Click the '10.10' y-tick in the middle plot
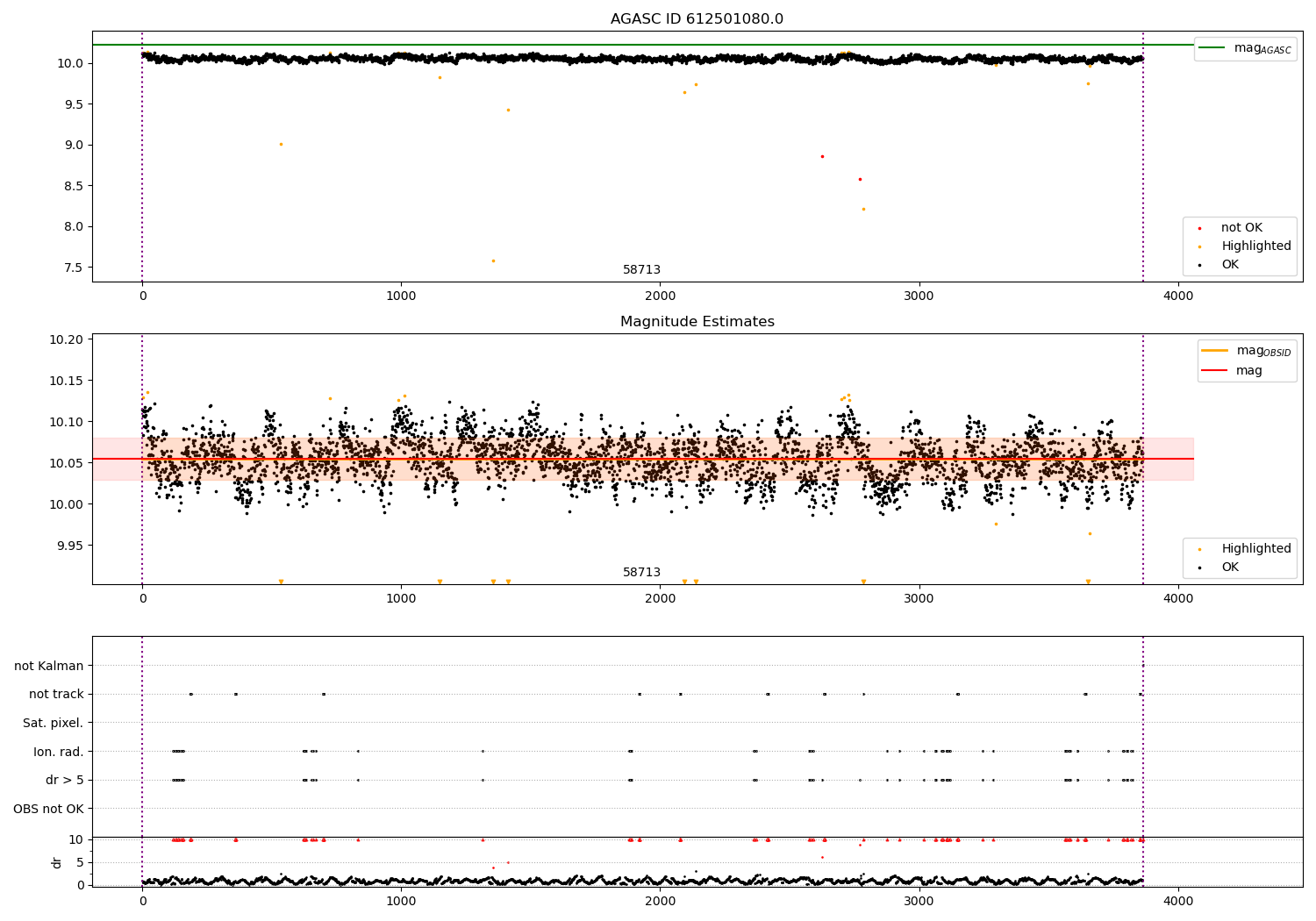This screenshot has height=921, width=1316. (x=67, y=423)
